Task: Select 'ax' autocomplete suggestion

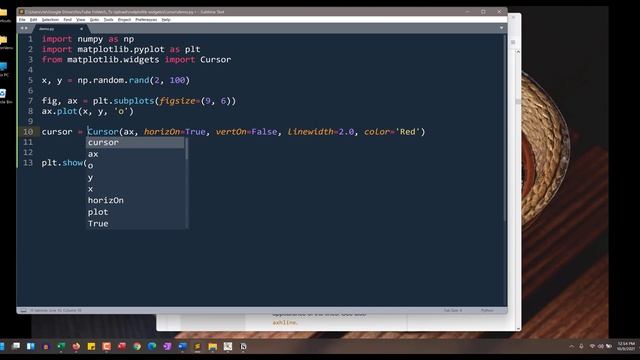Action: pos(135,154)
